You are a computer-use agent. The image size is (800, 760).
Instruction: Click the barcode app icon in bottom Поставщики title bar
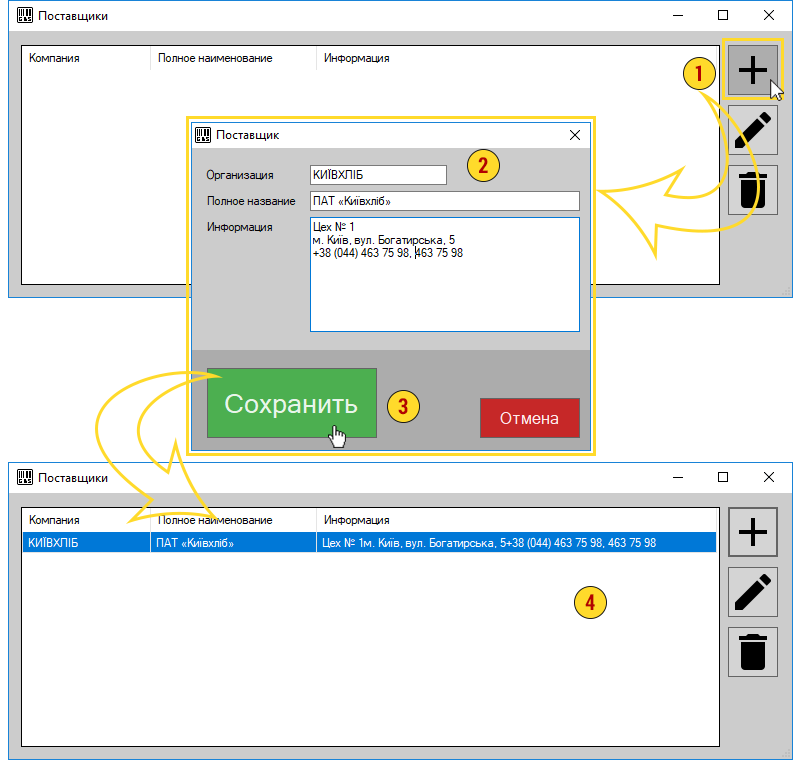24,477
